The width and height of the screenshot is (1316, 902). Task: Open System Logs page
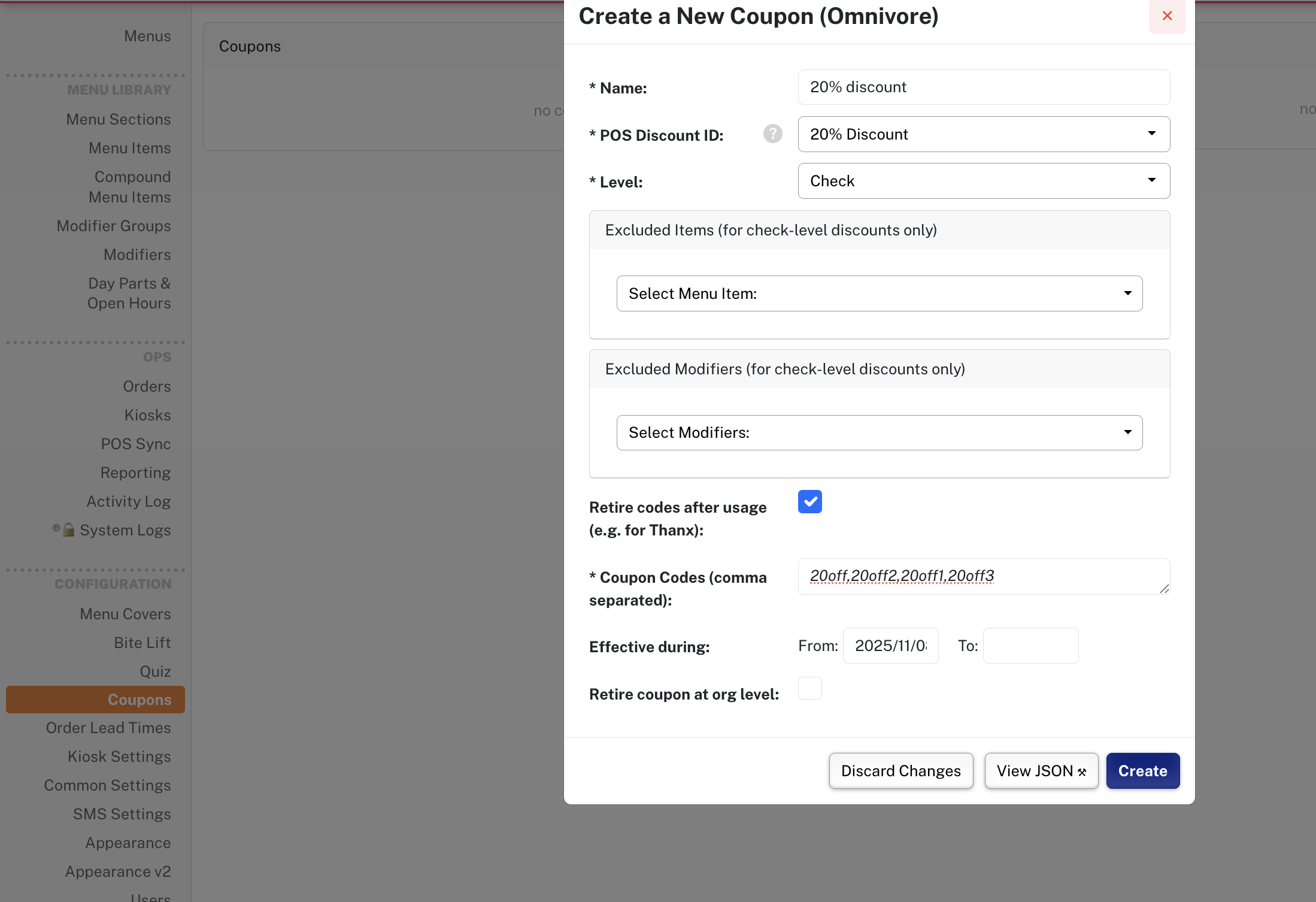click(x=125, y=530)
